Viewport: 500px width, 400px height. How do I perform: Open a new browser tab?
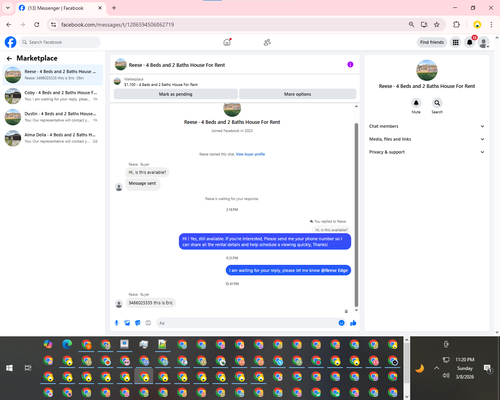[114, 8]
